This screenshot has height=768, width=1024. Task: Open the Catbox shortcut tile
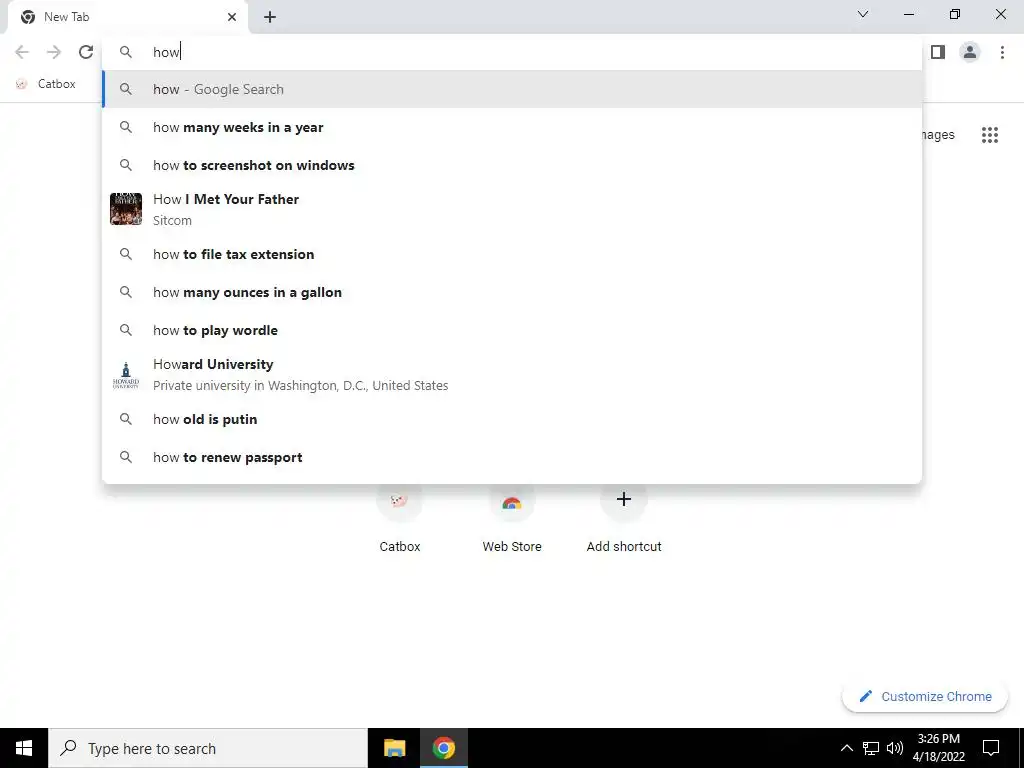tap(400, 519)
